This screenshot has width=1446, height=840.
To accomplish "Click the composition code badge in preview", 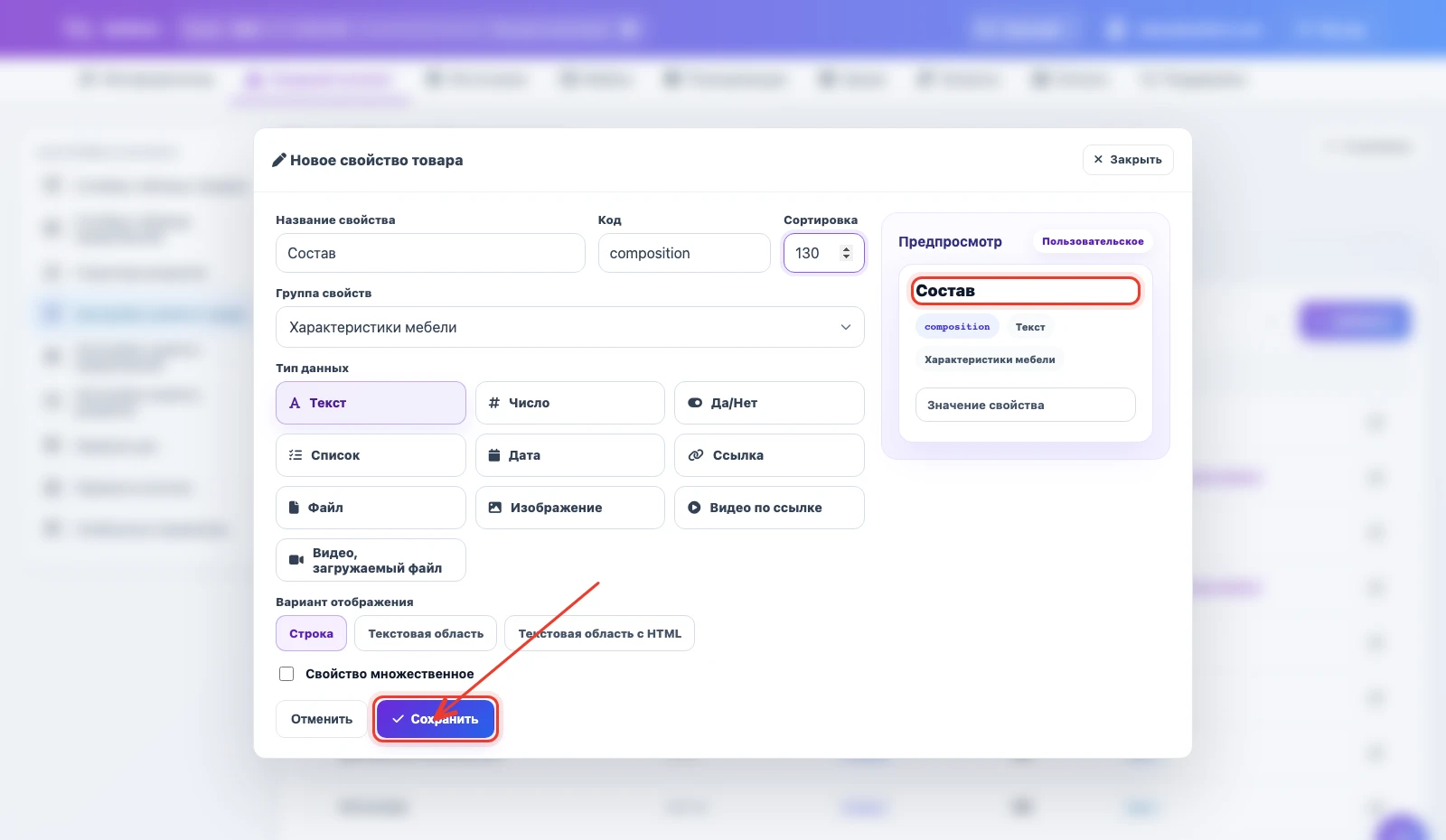I will [x=957, y=327].
